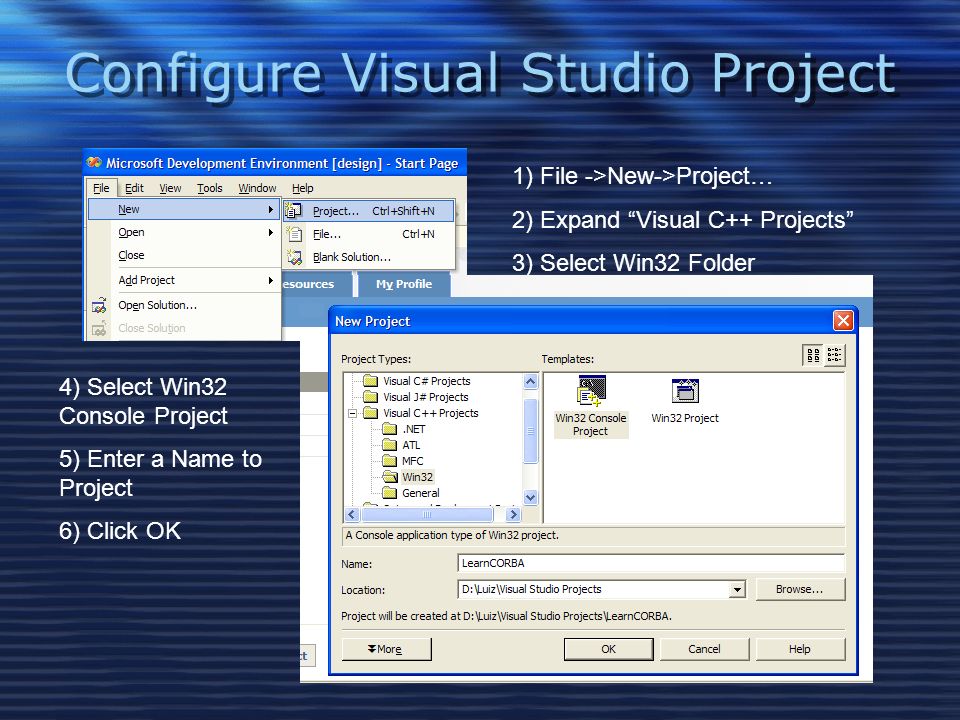Image resolution: width=960 pixels, height=720 pixels.
Task: Select the Win32 Project template icon
Action: click(685, 391)
